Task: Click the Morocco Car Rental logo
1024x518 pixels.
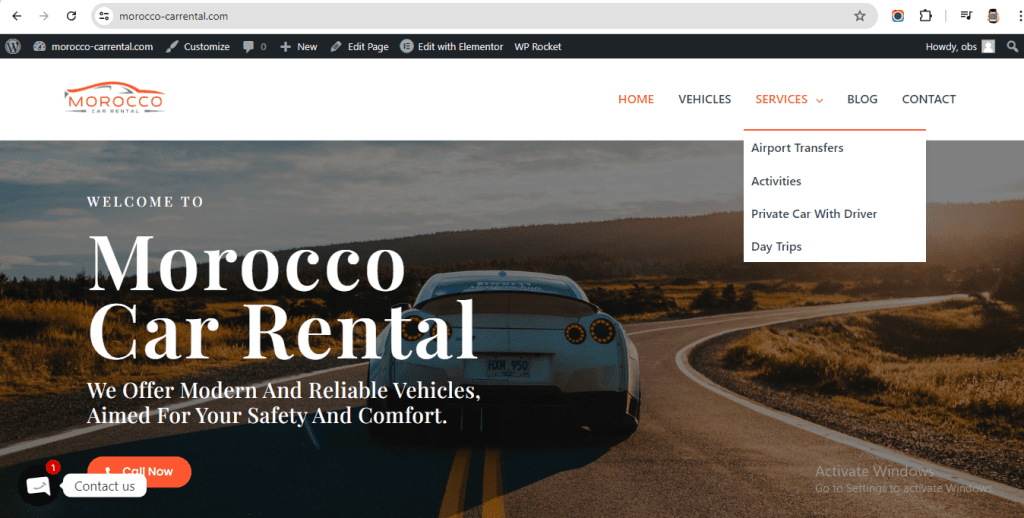Action: pyautogui.click(x=115, y=98)
